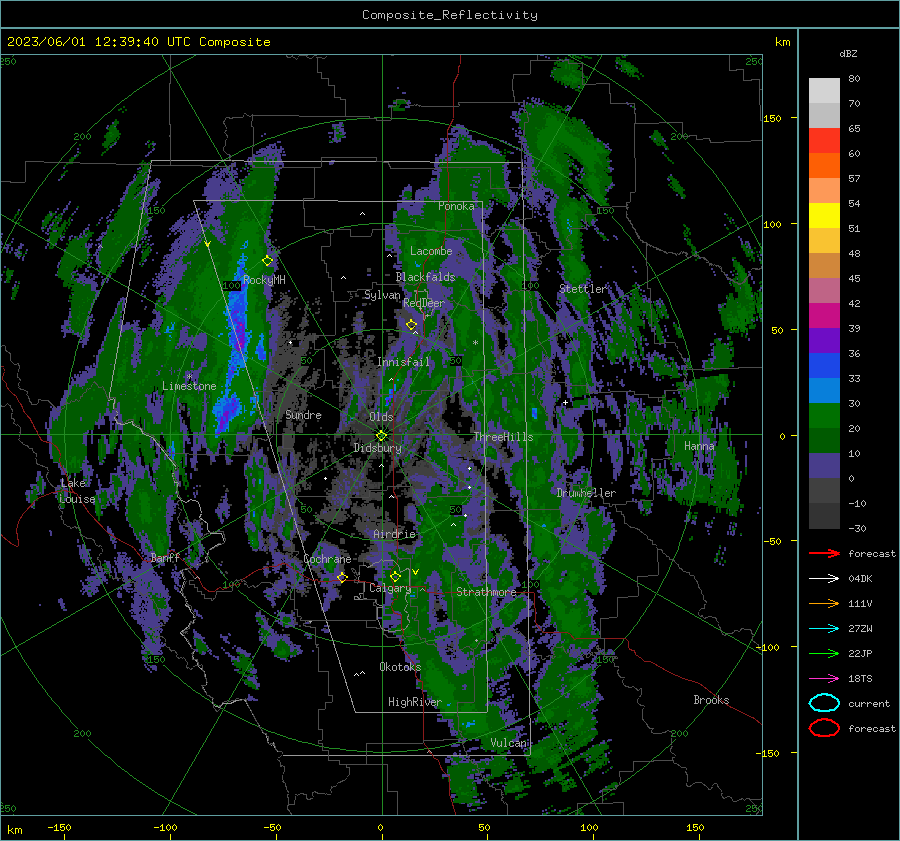Click the Innisfail city label
Screen dimensions: 900x841
click(404, 362)
